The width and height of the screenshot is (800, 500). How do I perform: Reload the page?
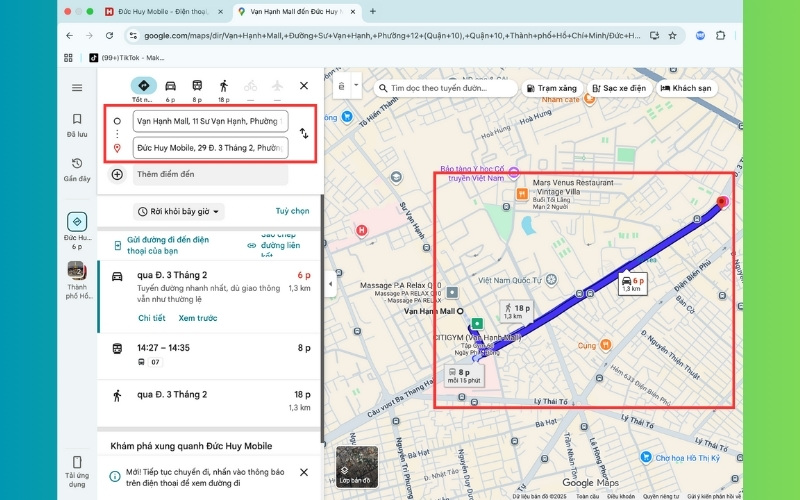click(x=109, y=35)
